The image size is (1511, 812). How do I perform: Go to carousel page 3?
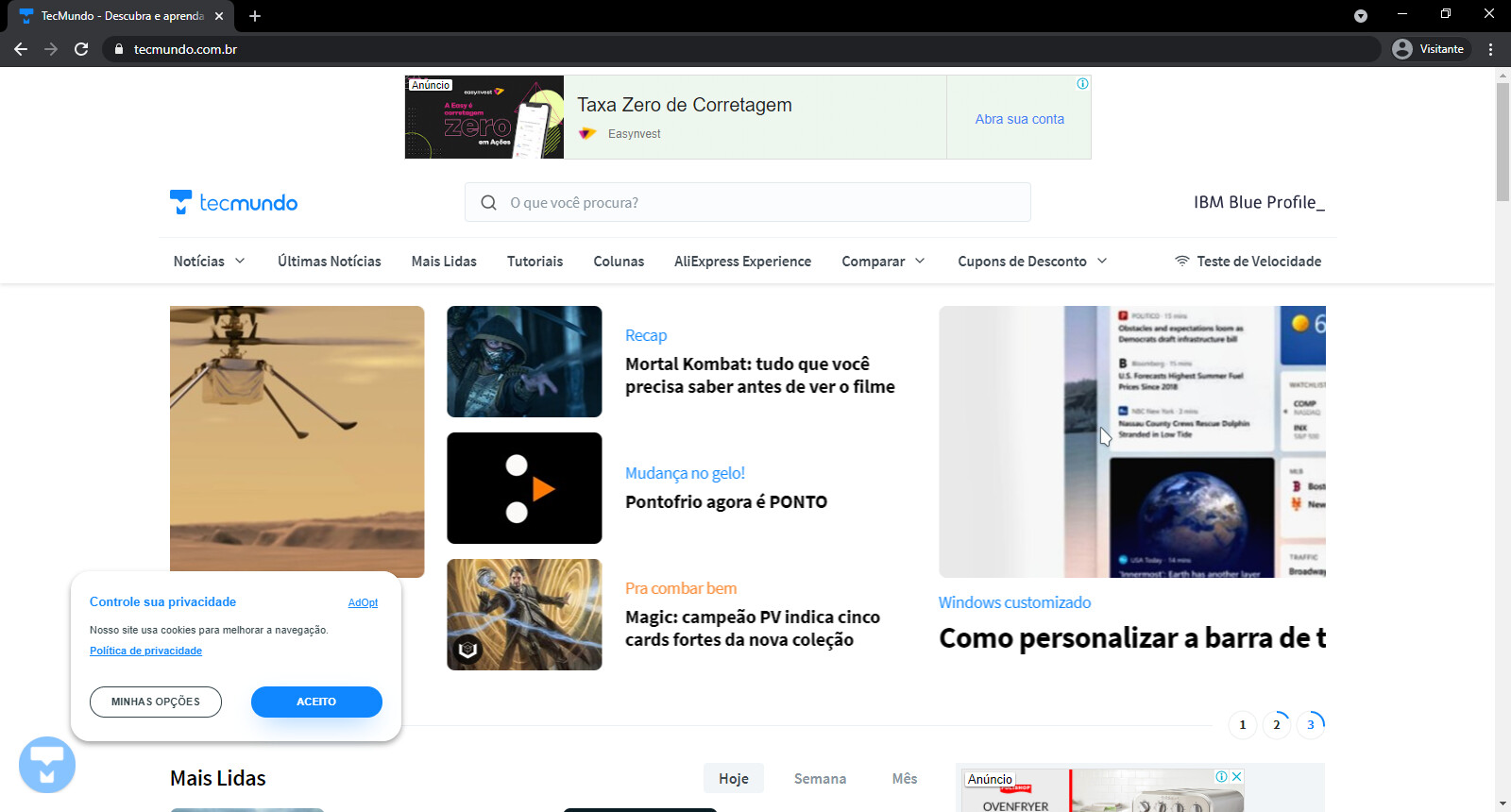tap(1311, 725)
